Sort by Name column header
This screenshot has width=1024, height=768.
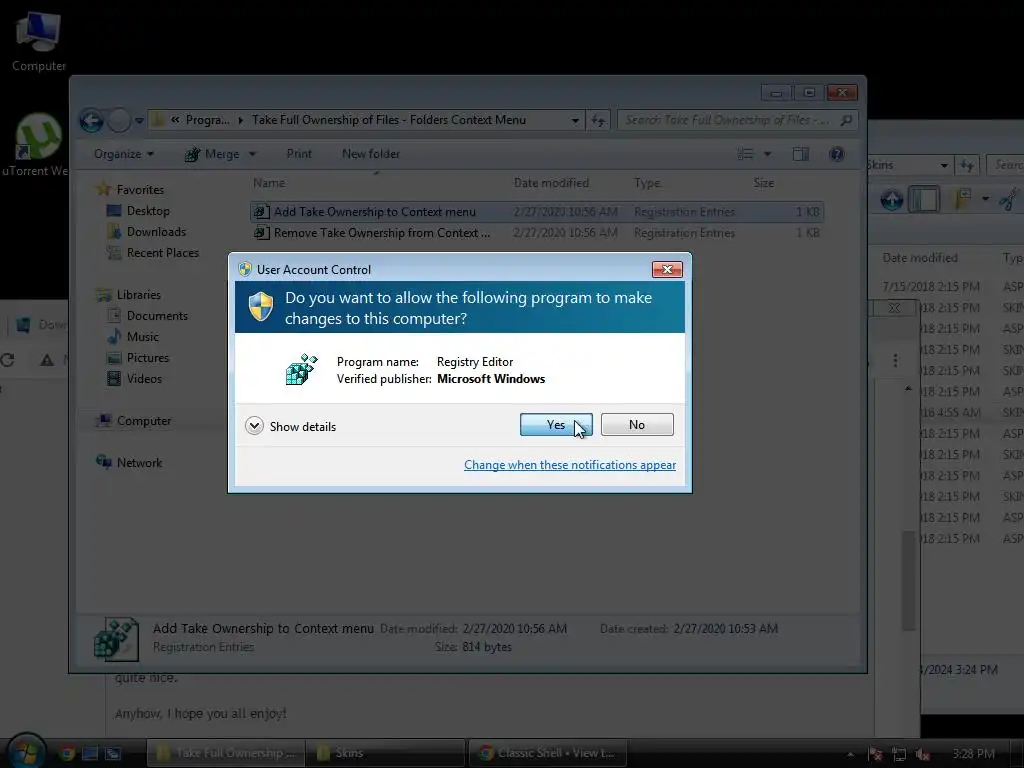[269, 184]
